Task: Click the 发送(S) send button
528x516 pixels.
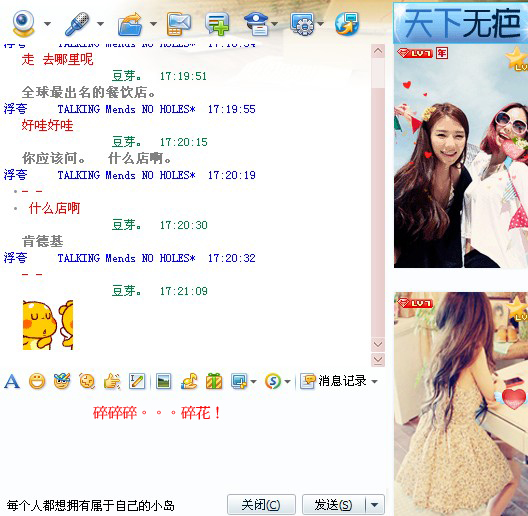Action: pyautogui.click(x=334, y=505)
